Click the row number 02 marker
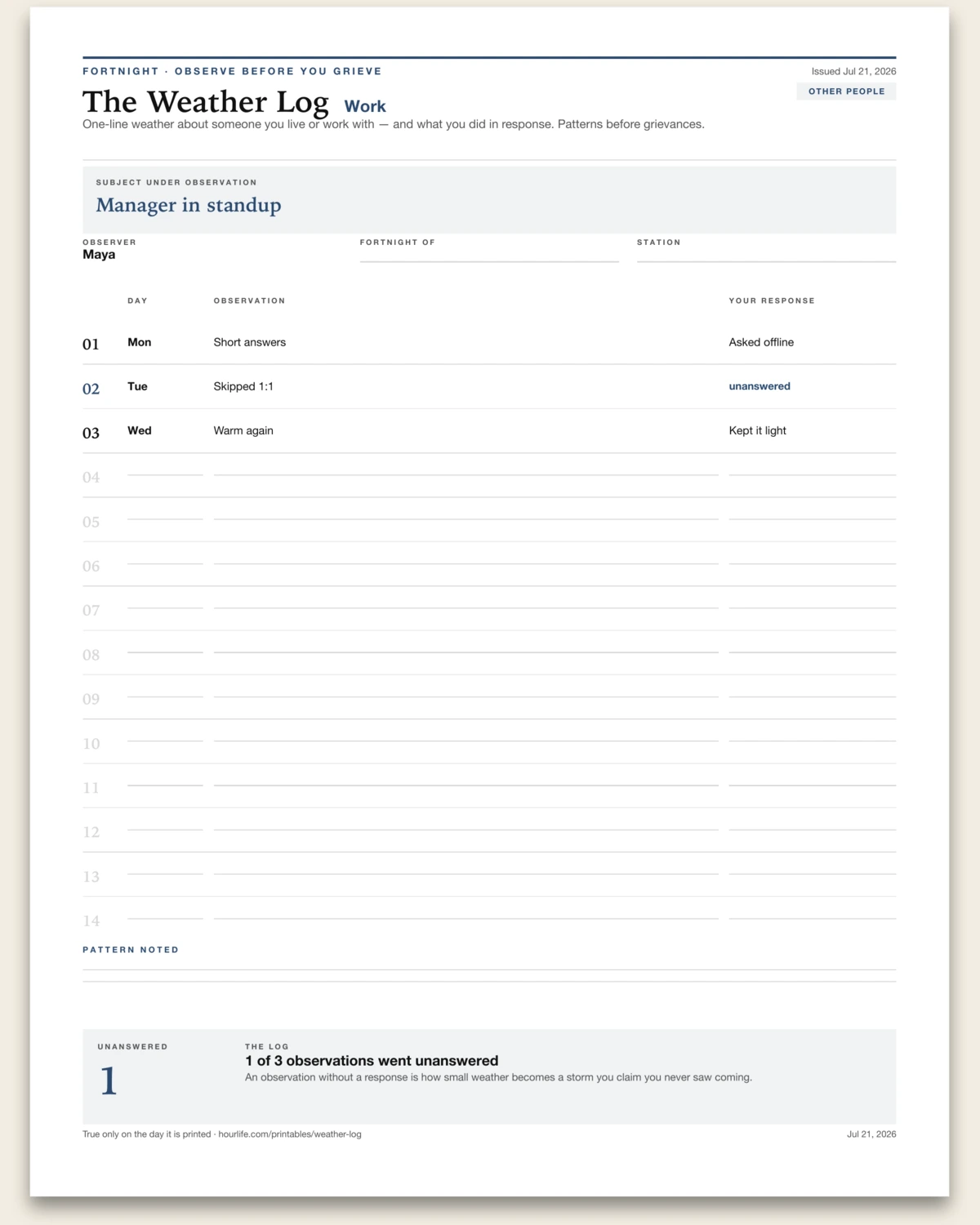The image size is (980, 1225). pyautogui.click(x=91, y=389)
